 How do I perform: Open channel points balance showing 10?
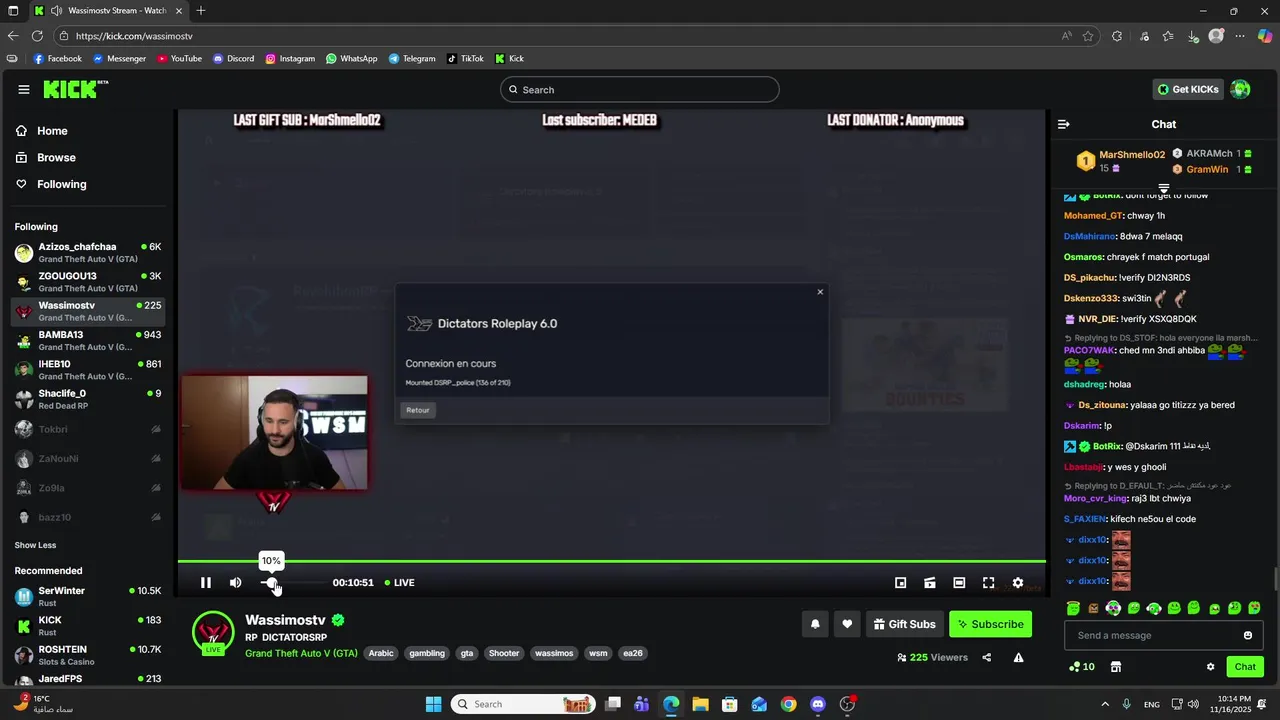[x=1082, y=667]
